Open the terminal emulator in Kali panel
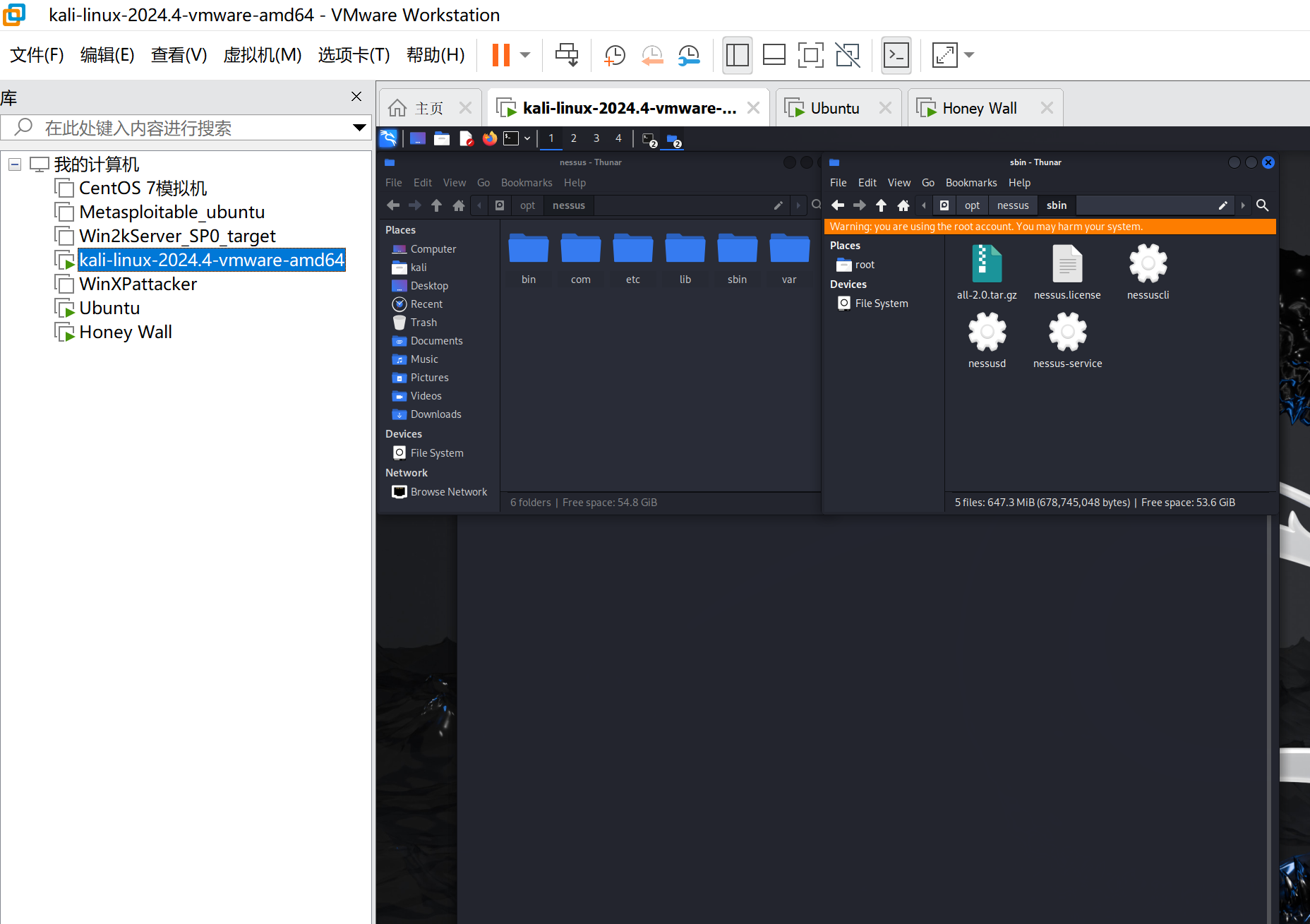Viewport: 1310px width, 924px height. (511, 138)
